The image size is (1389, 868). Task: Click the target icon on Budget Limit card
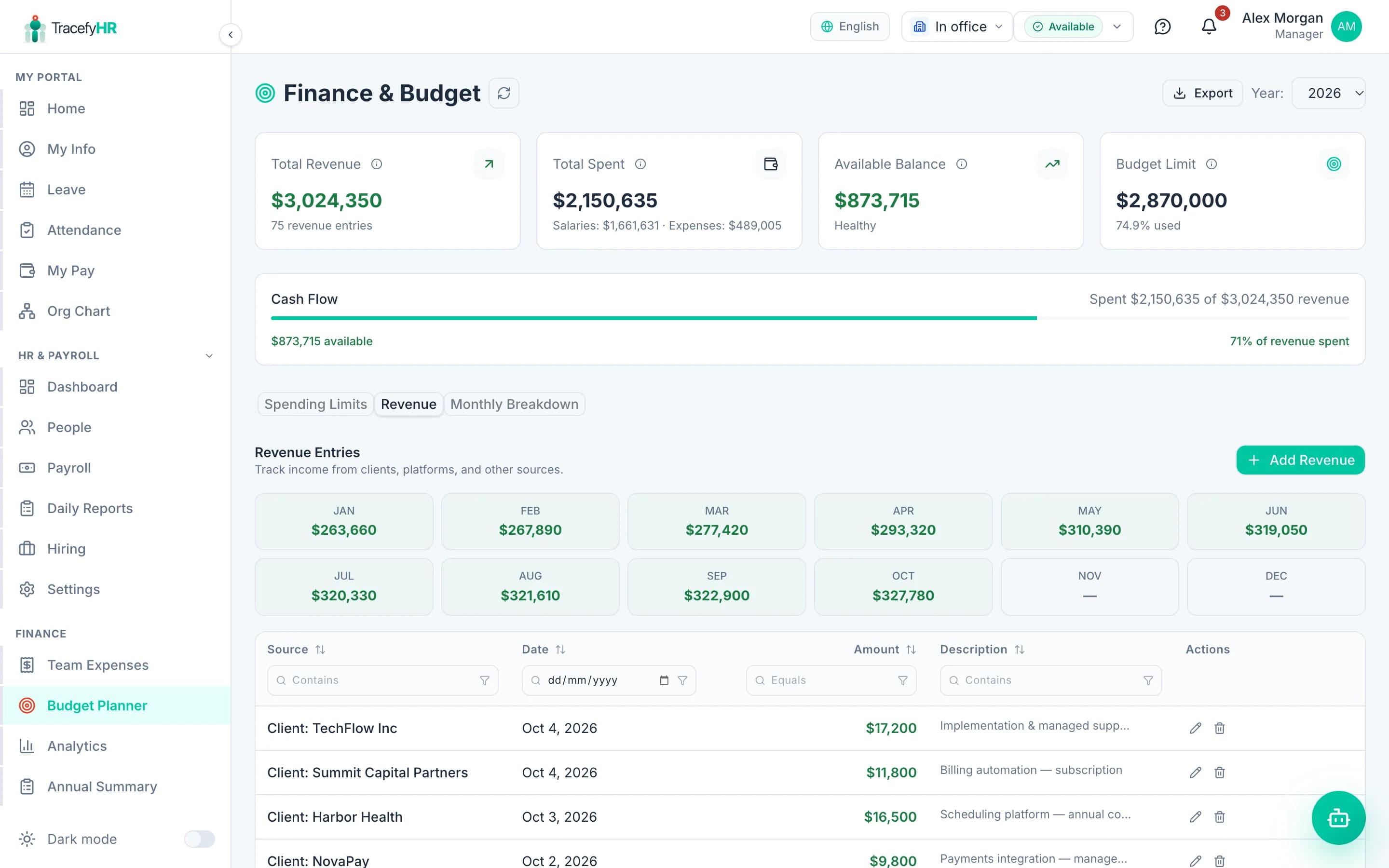(x=1334, y=164)
